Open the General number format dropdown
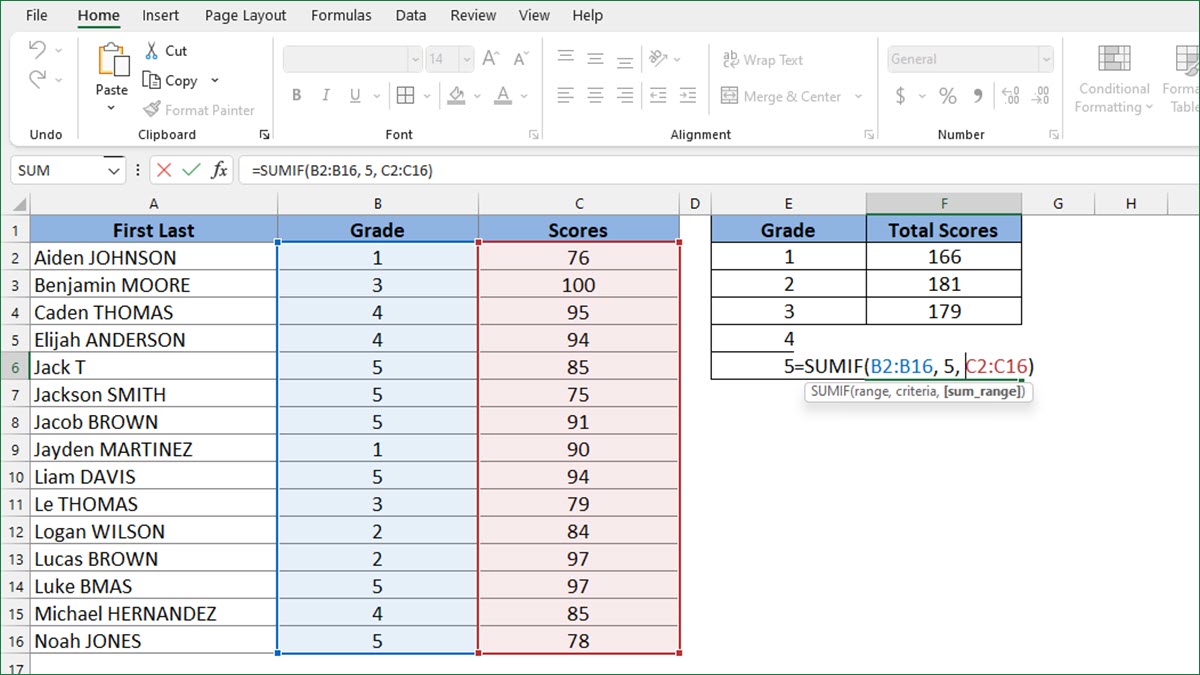 (x=1046, y=59)
